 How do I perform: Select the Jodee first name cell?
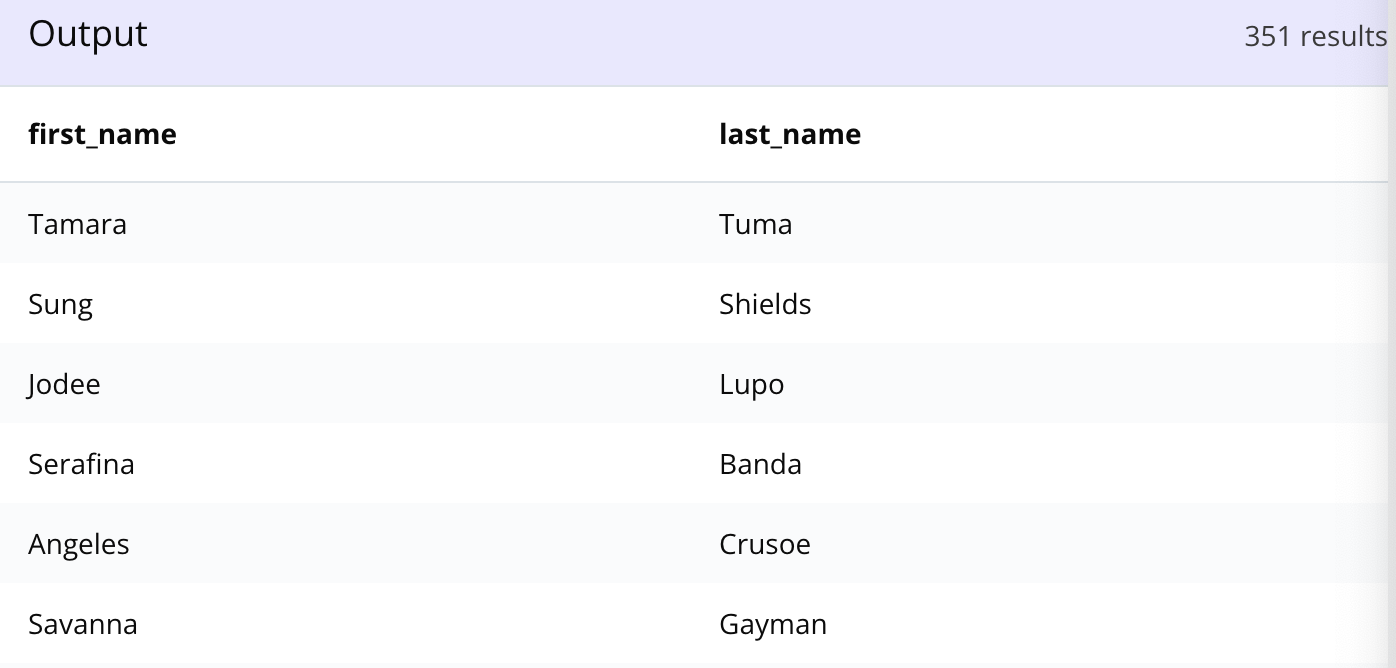(x=64, y=384)
